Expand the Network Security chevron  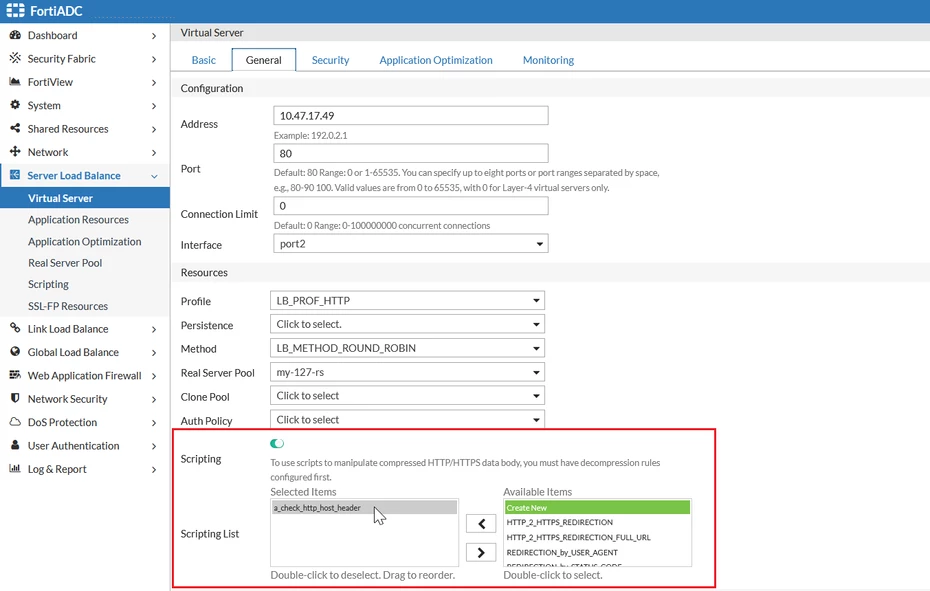(154, 399)
